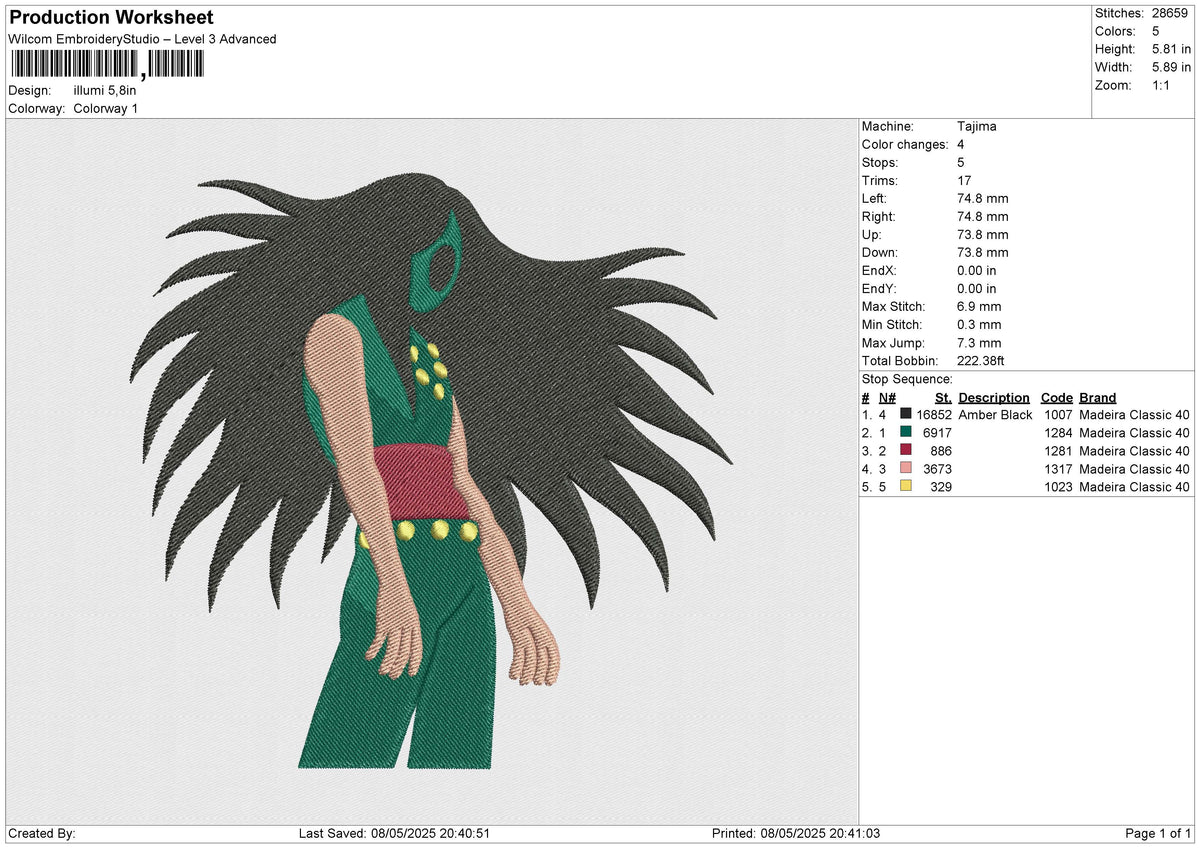Screen dimensions: 1200x848
Task: Click the Left value 74.8 mm
Action: [x=983, y=198]
